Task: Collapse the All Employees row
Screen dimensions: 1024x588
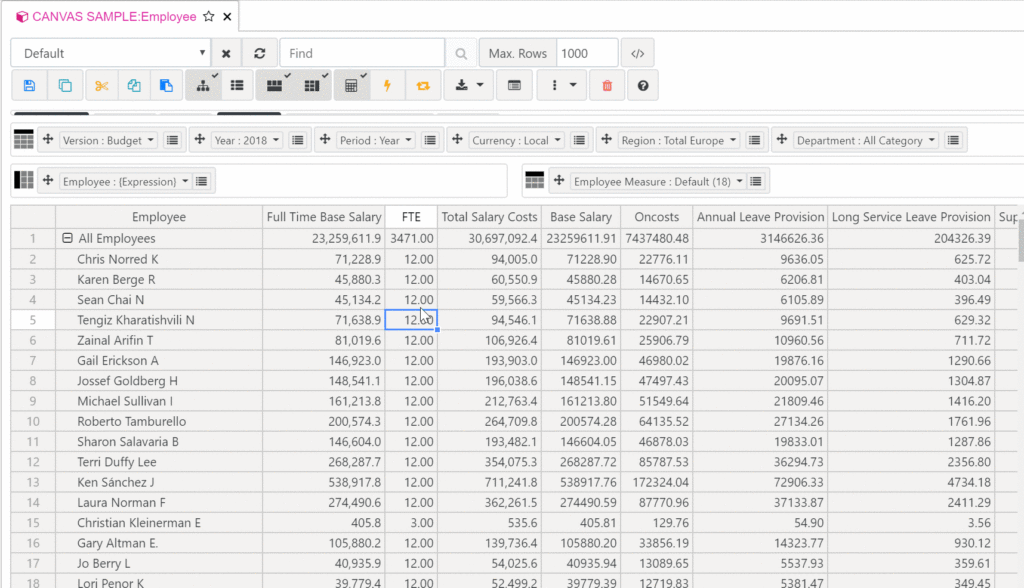Action: tap(67, 239)
